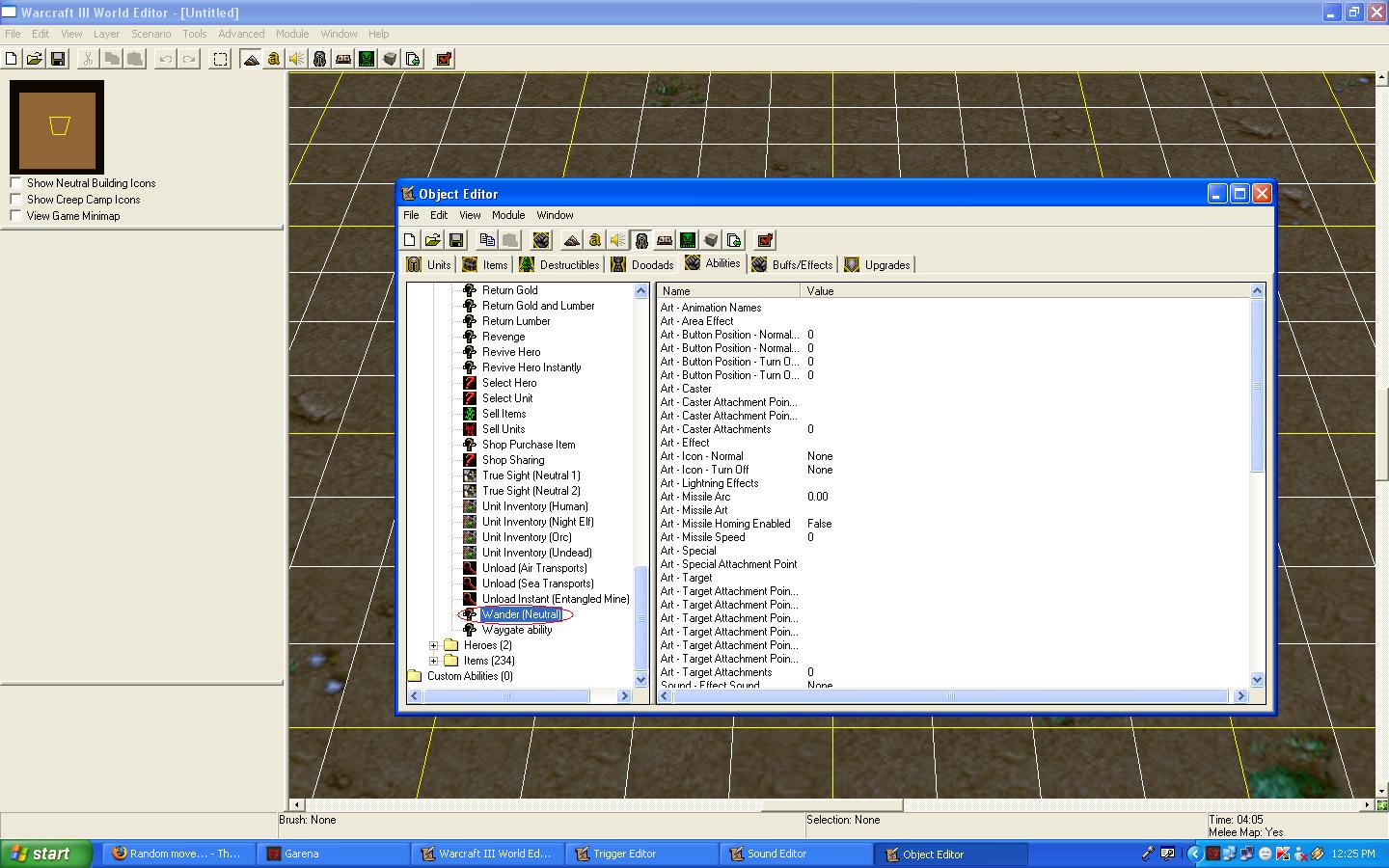The height and width of the screenshot is (868, 1389).
Task: Click Create New Custom Ability fist icon
Action: [x=541, y=240]
